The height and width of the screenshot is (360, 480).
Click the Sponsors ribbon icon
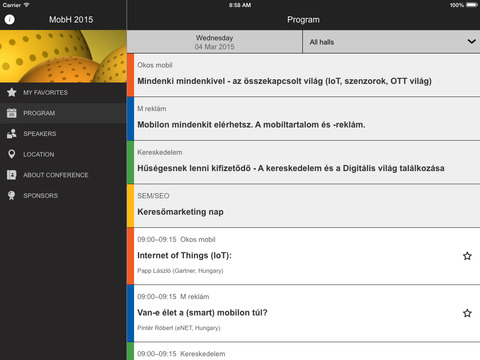coord(12,195)
